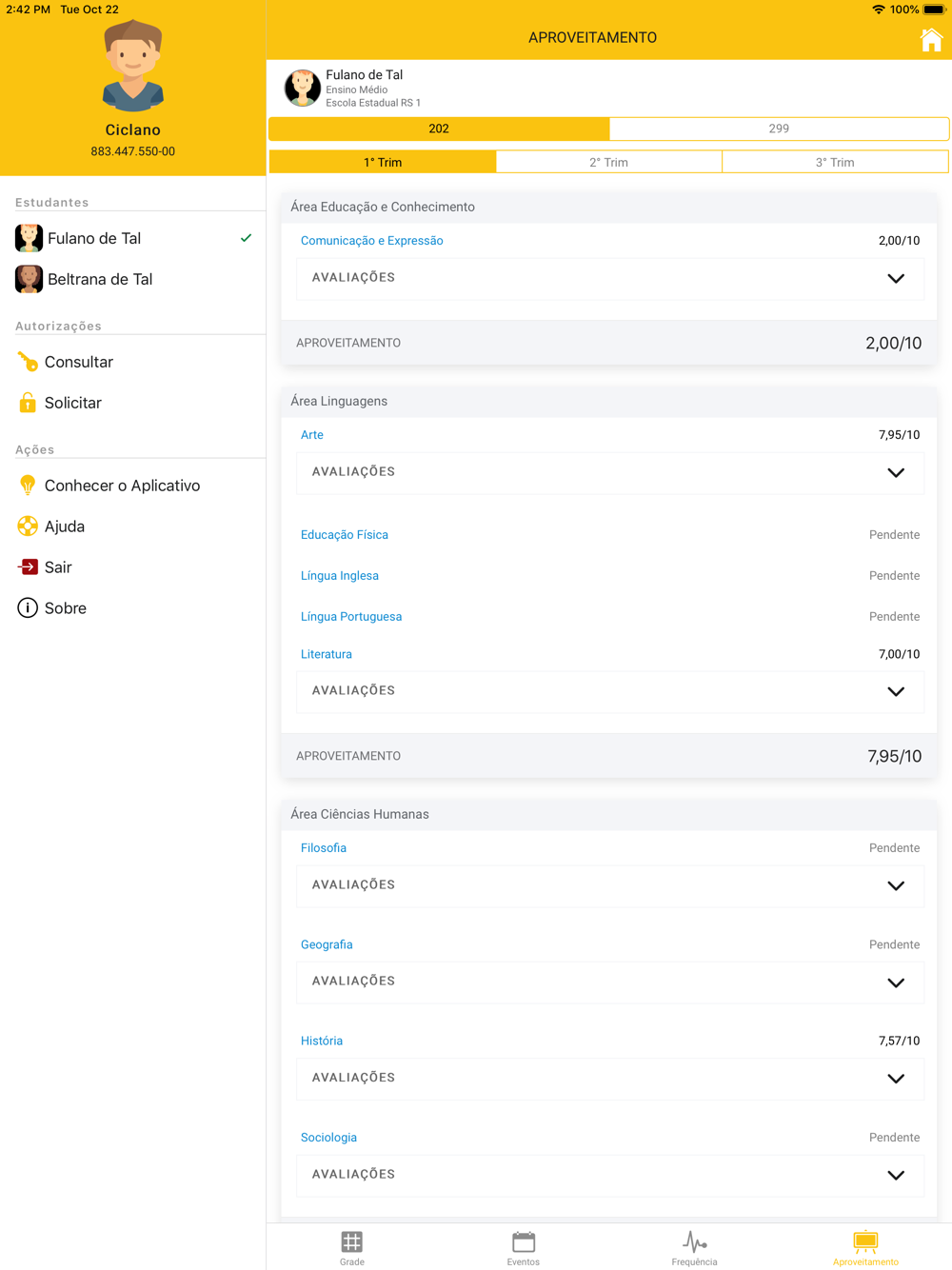Screen dimensions: 952x1270
Task: Check Wi-Fi indicator in status bar
Action: 878,10
